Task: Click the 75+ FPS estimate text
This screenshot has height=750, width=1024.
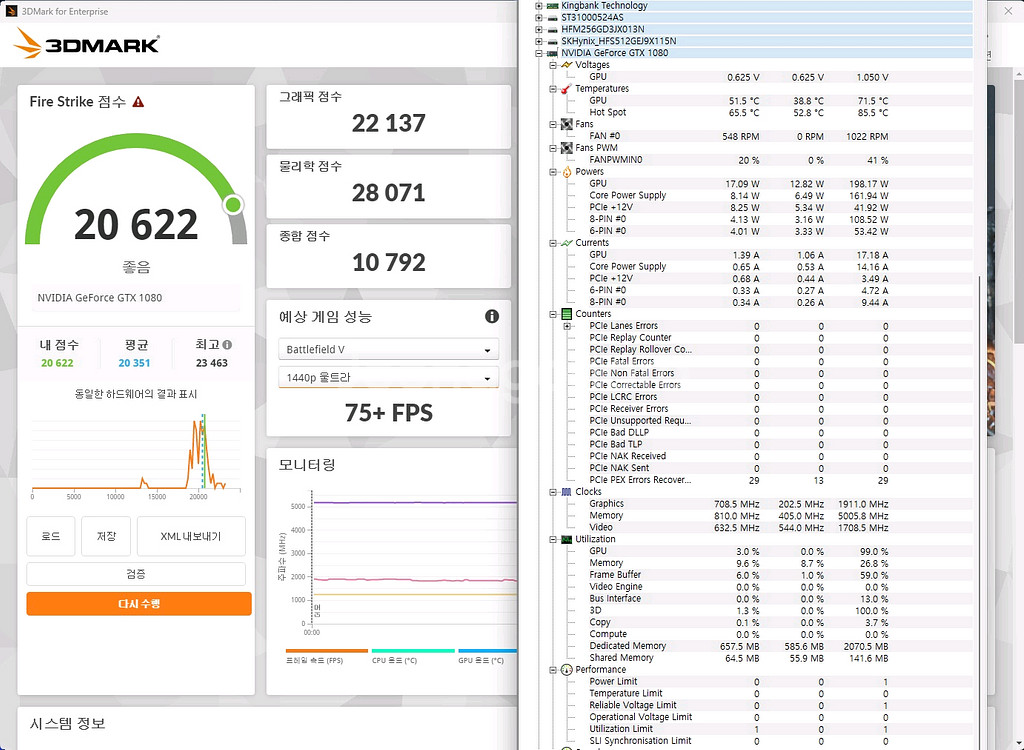Action: [389, 413]
